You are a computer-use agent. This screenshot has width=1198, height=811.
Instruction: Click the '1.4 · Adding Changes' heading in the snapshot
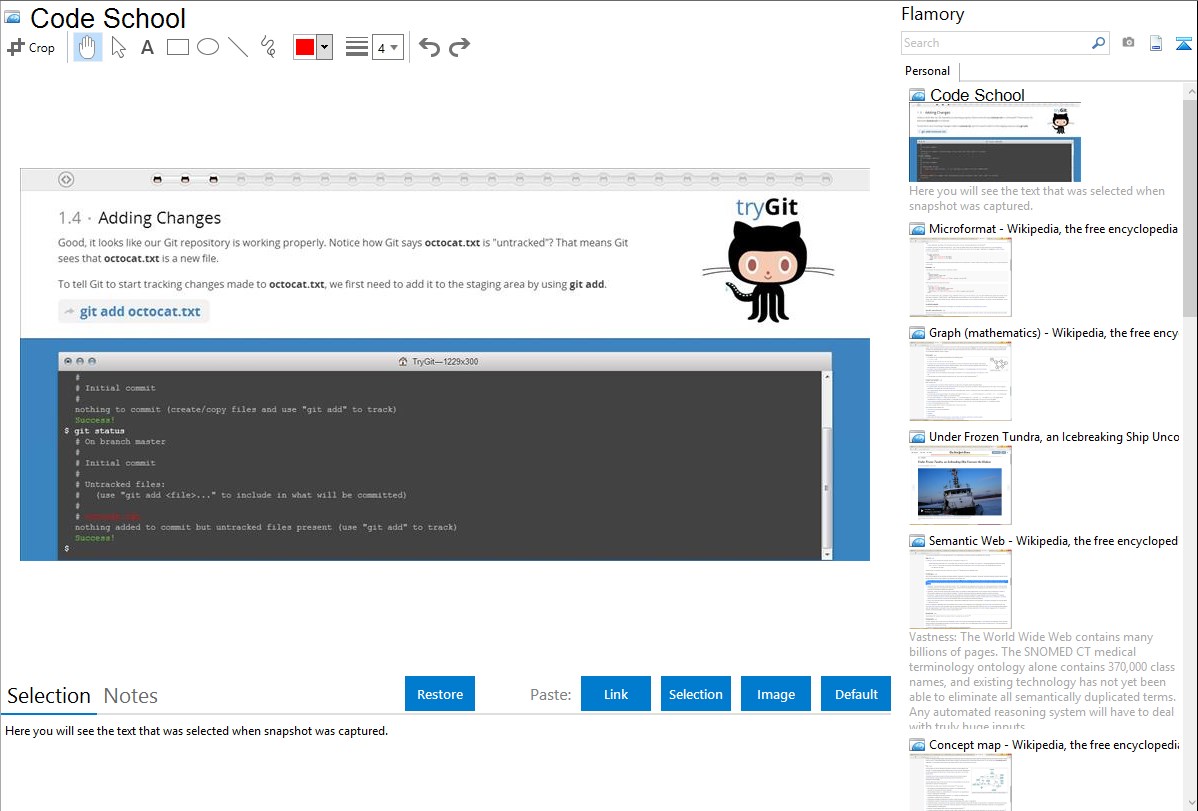pyautogui.click(x=140, y=219)
